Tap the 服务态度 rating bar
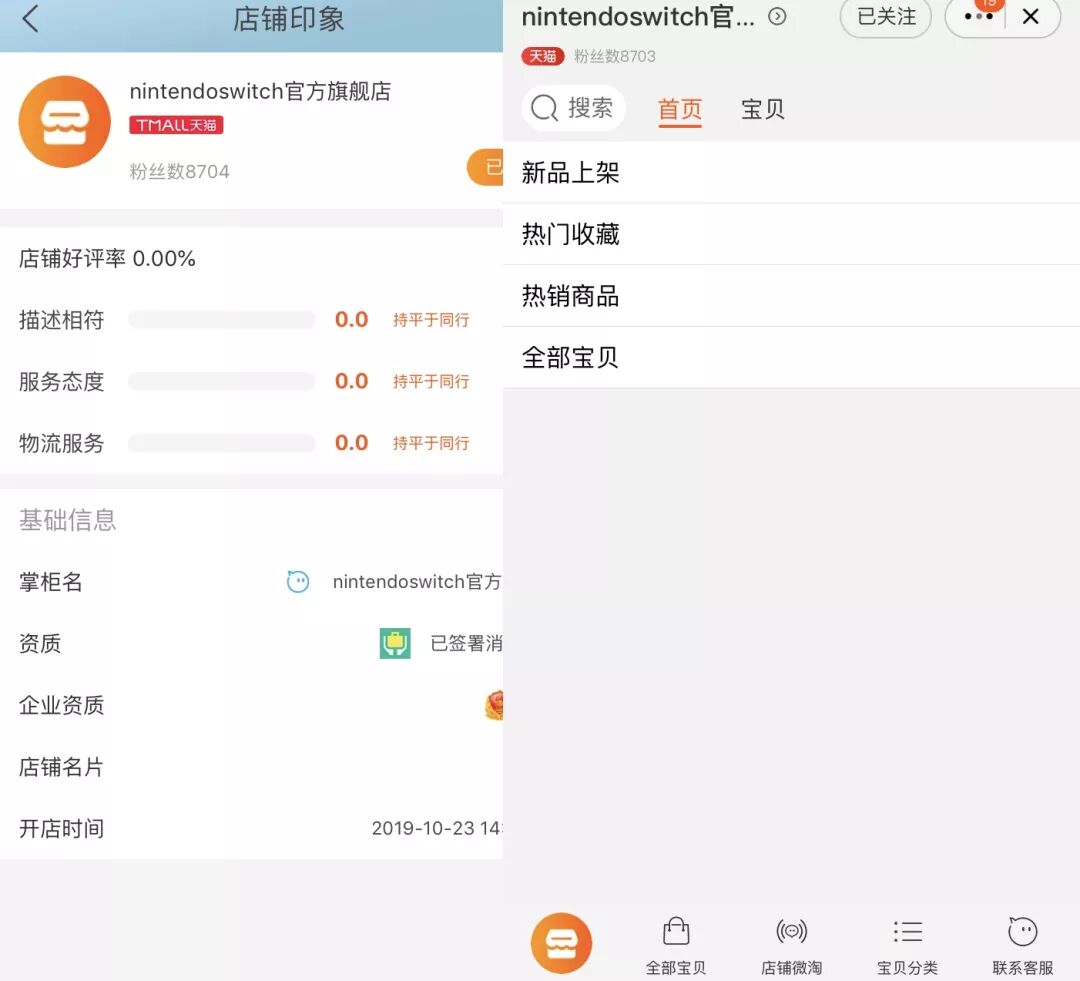Viewport: 1080px width, 981px height. point(222,381)
